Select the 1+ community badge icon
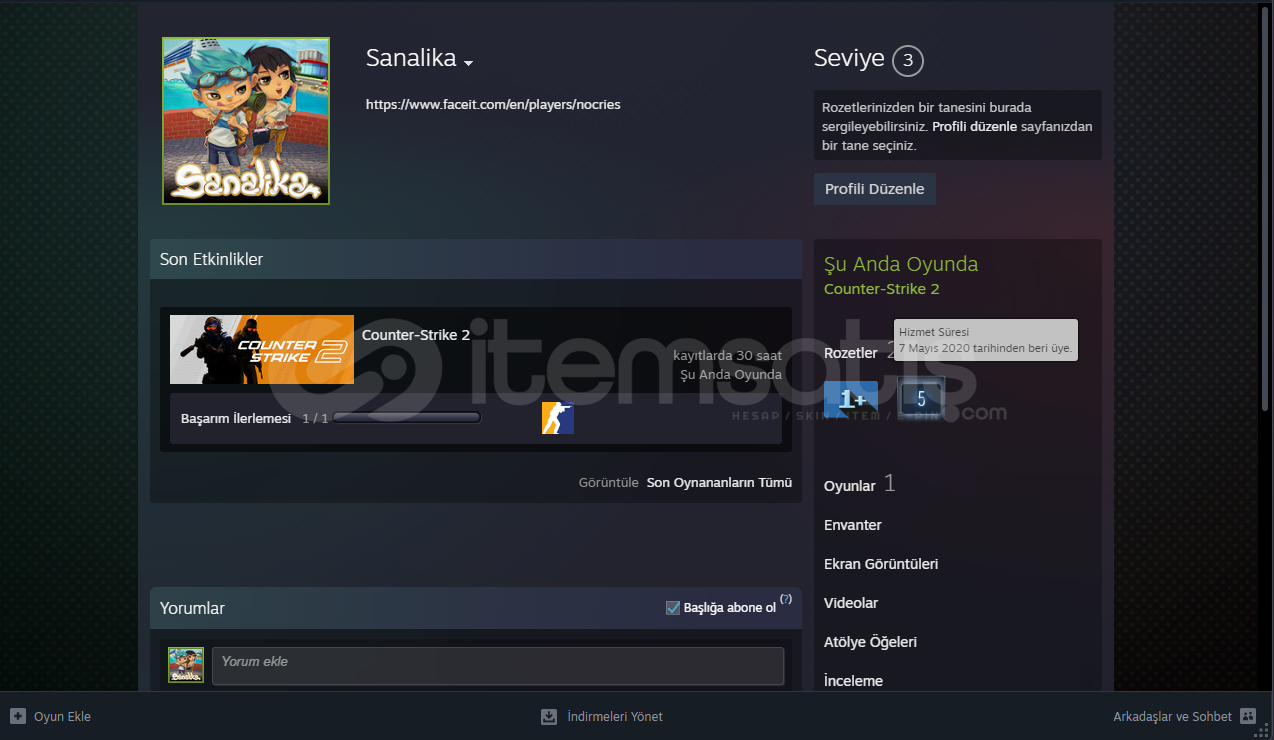 coord(851,398)
